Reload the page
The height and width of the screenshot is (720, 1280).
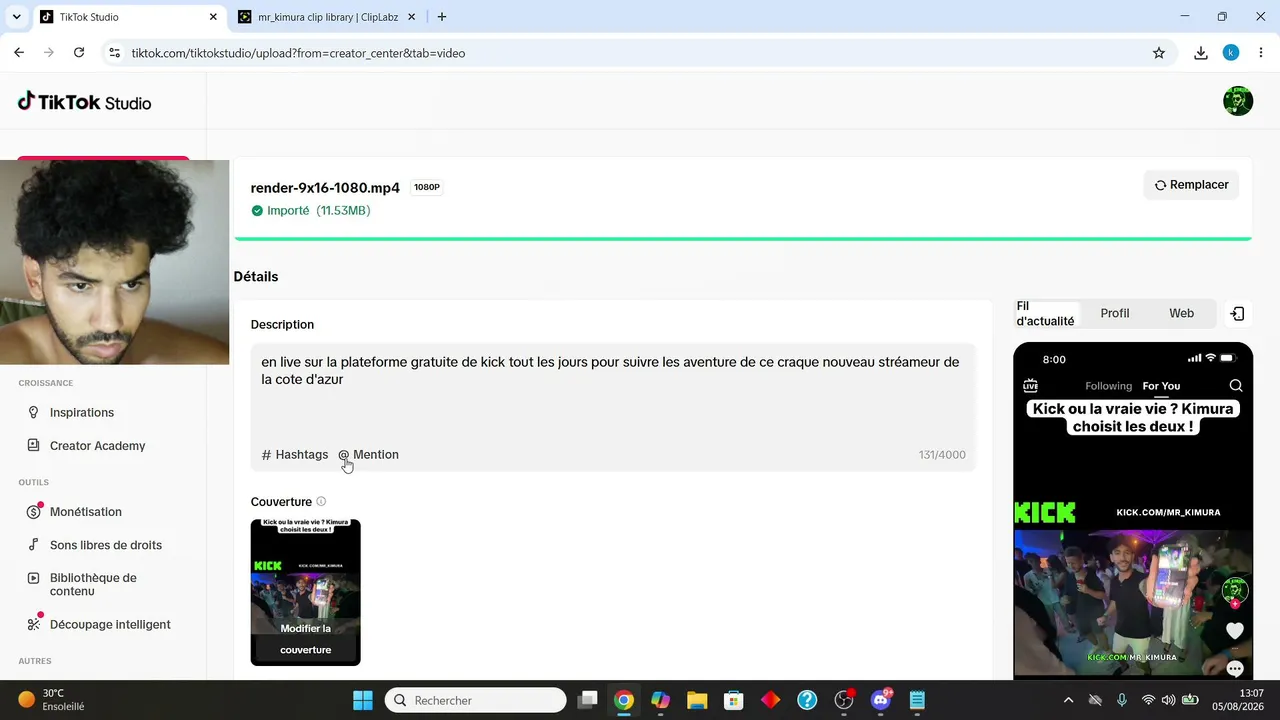click(79, 53)
